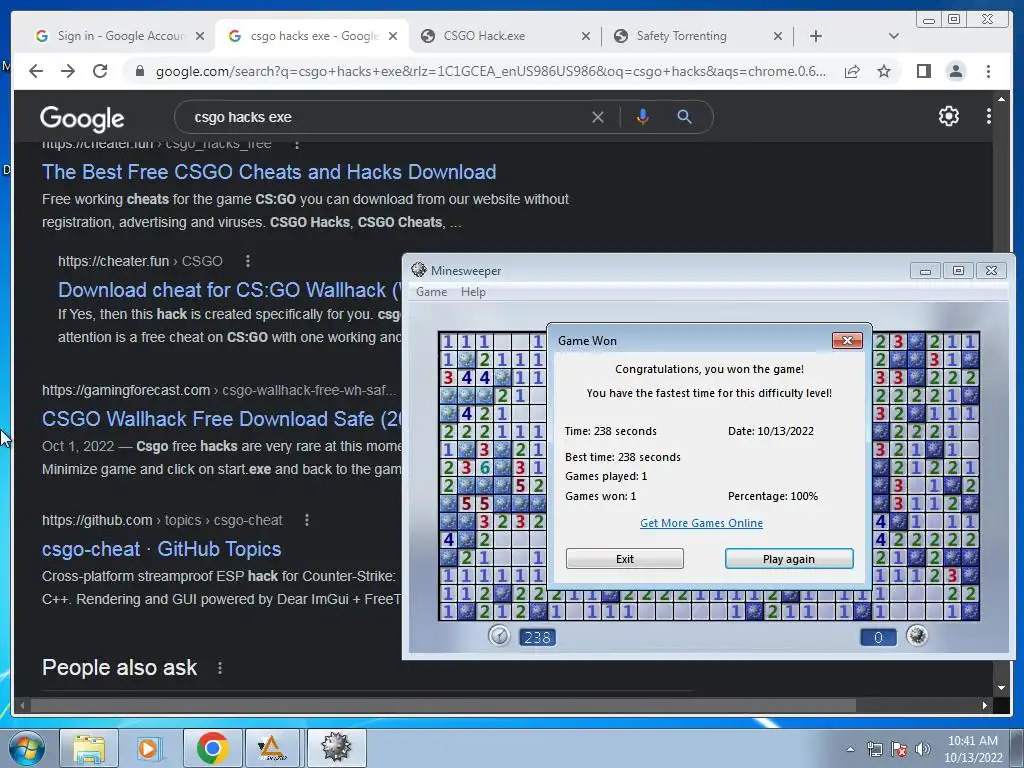Click the share page icon in address bar
This screenshot has height=768, width=1024.
[852, 71]
